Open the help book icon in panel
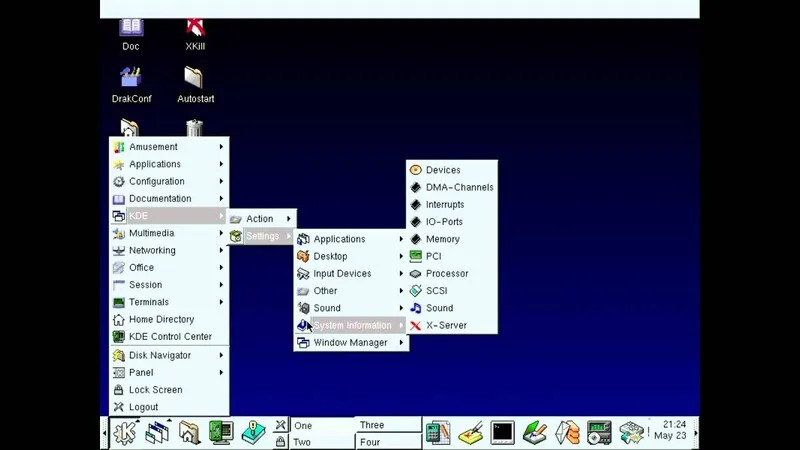This screenshot has width=800, height=450. [x=254, y=433]
